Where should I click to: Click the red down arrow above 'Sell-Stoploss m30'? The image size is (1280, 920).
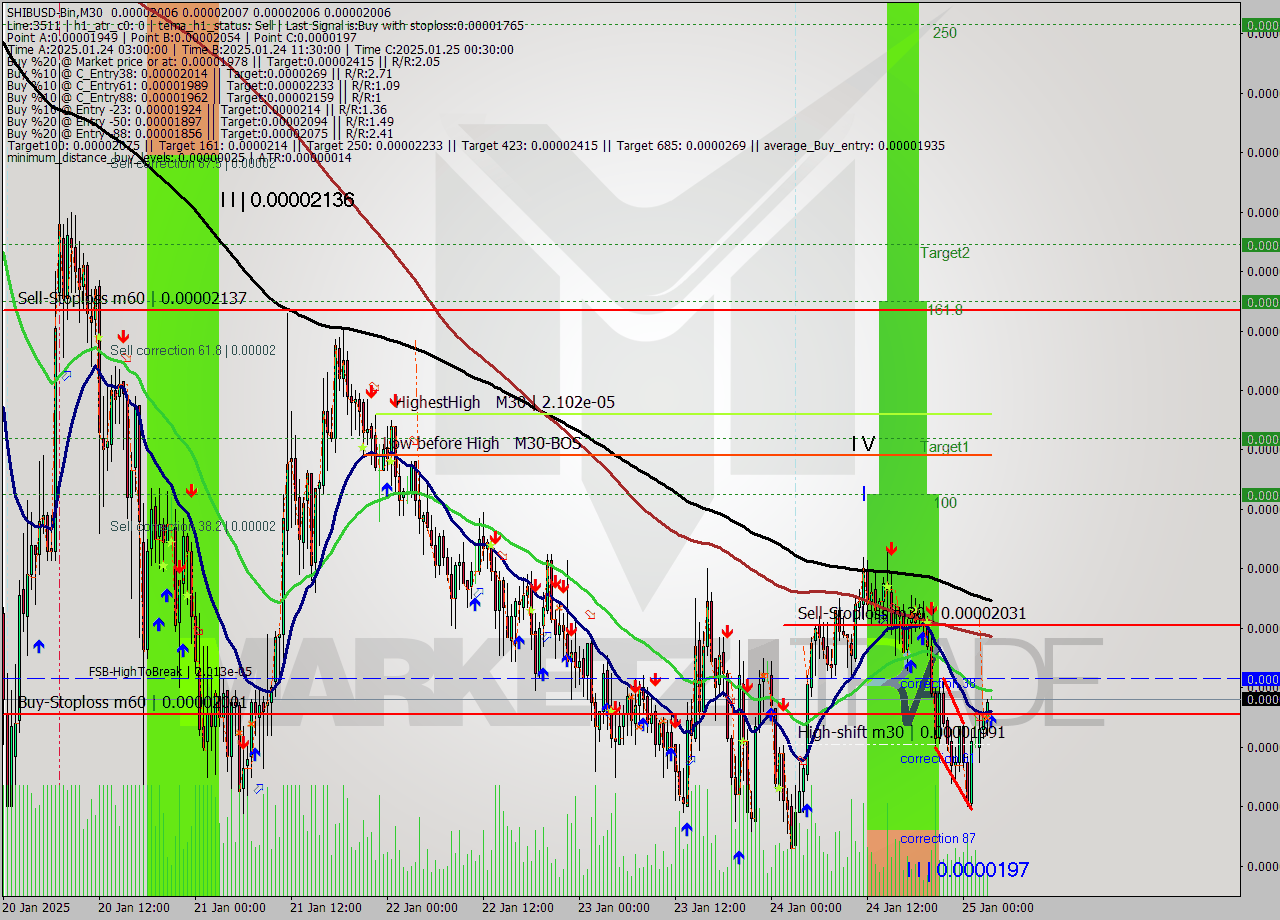coord(931,608)
